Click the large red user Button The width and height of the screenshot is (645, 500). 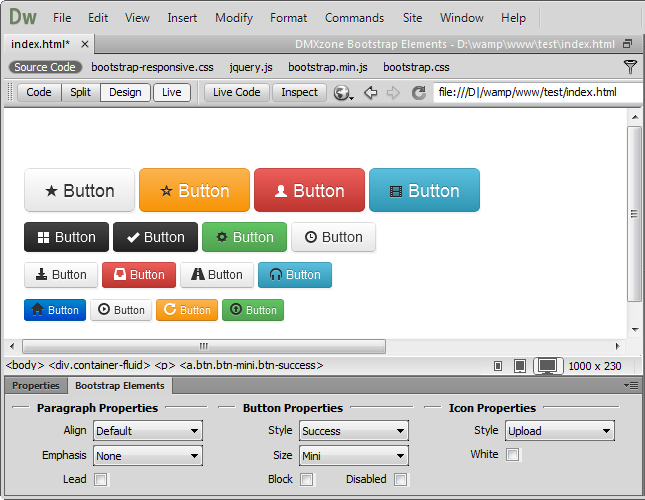pos(309,190)
